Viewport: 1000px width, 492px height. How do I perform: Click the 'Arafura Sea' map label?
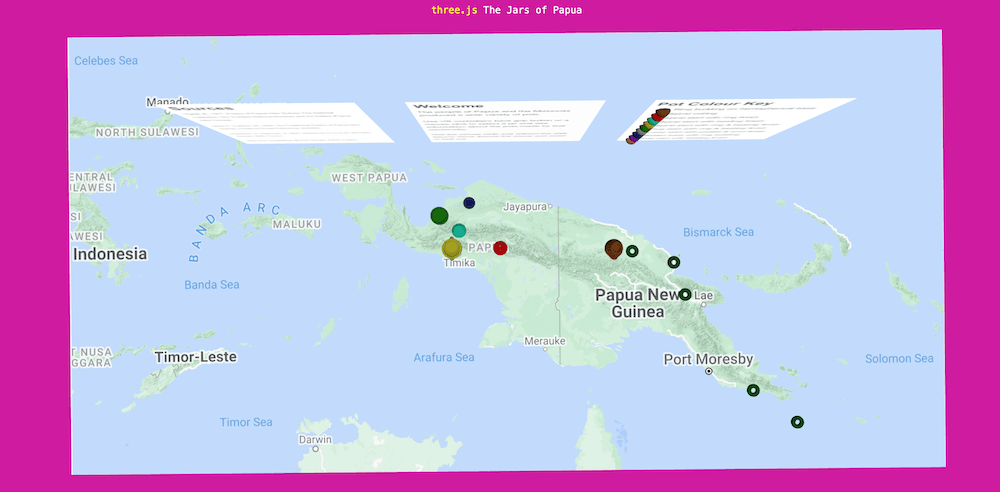click(444, 357)
